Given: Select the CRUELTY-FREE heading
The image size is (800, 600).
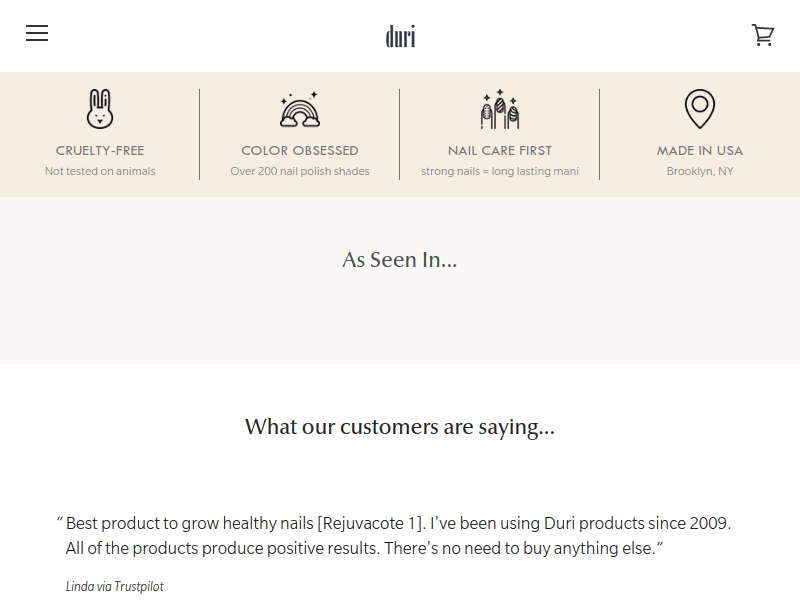Looking at the screenshot, I should [x=100, y=151].
